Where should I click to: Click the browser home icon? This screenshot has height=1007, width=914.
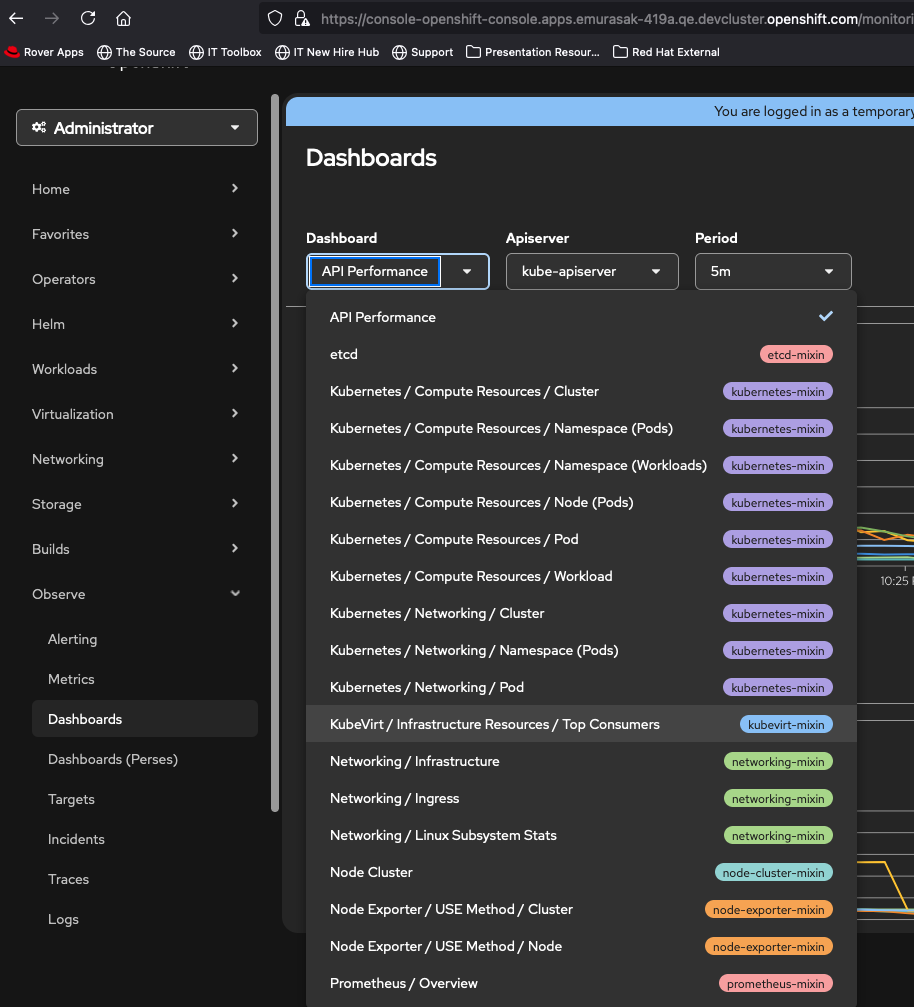click(123, 18)
